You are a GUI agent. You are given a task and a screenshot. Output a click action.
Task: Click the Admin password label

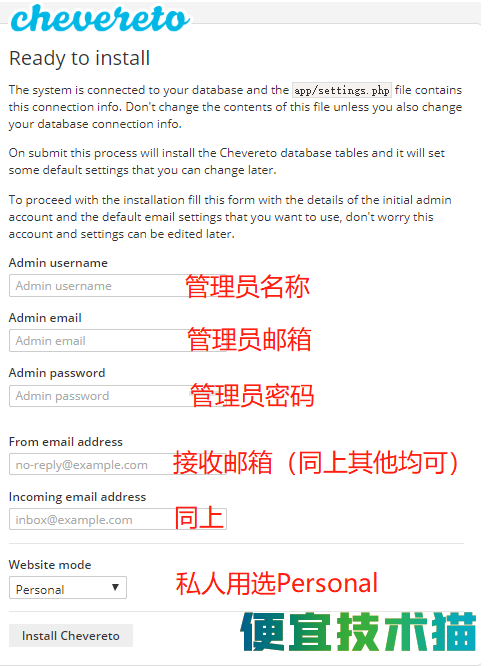(57, 373)
